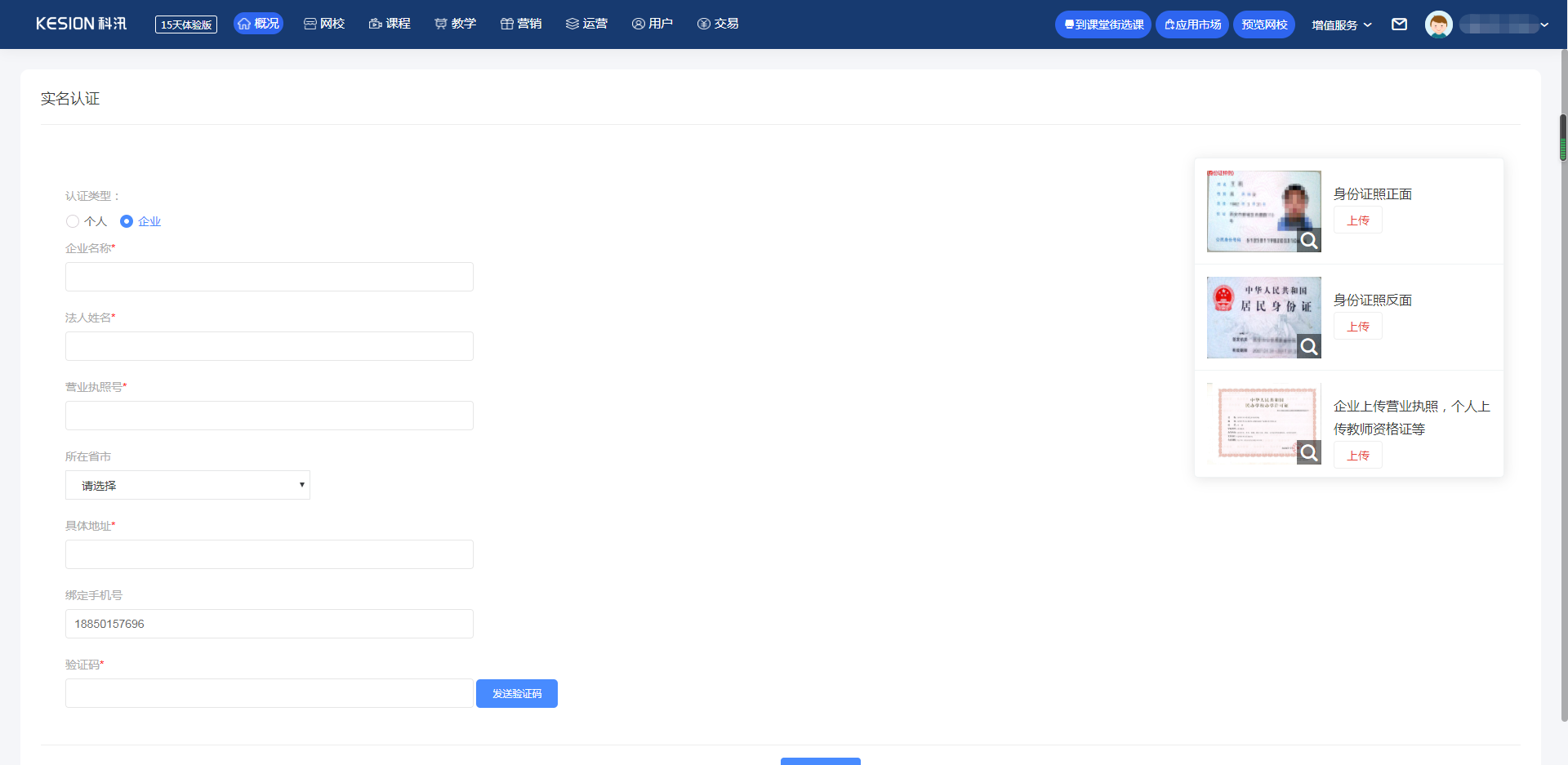1568x765 pixels.
Task: Click the 预览网校 button
Action: (x=1264, y=24)
